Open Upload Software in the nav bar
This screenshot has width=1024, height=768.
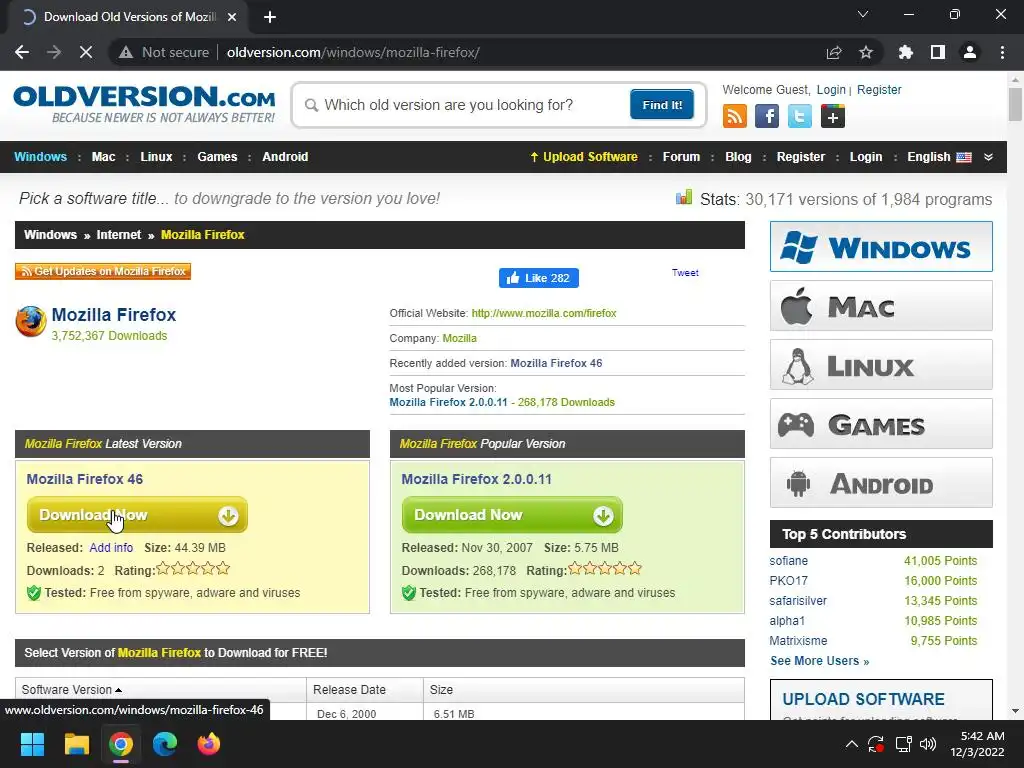584,157
